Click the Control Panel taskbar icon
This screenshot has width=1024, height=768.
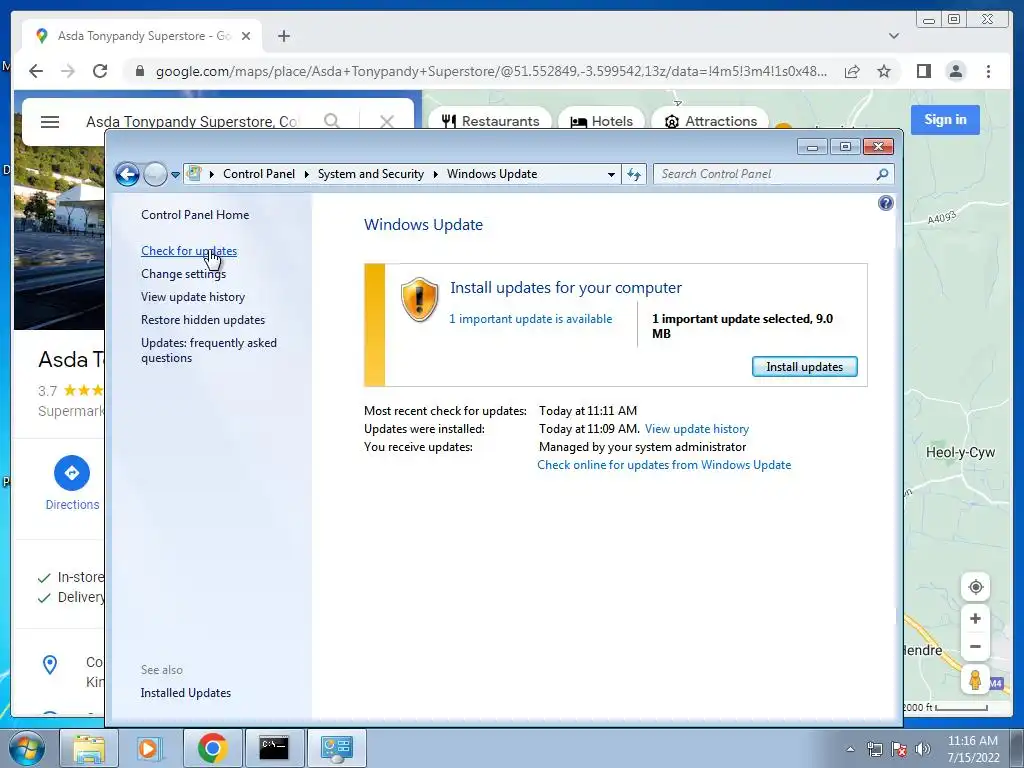click(x=336, y=748)
